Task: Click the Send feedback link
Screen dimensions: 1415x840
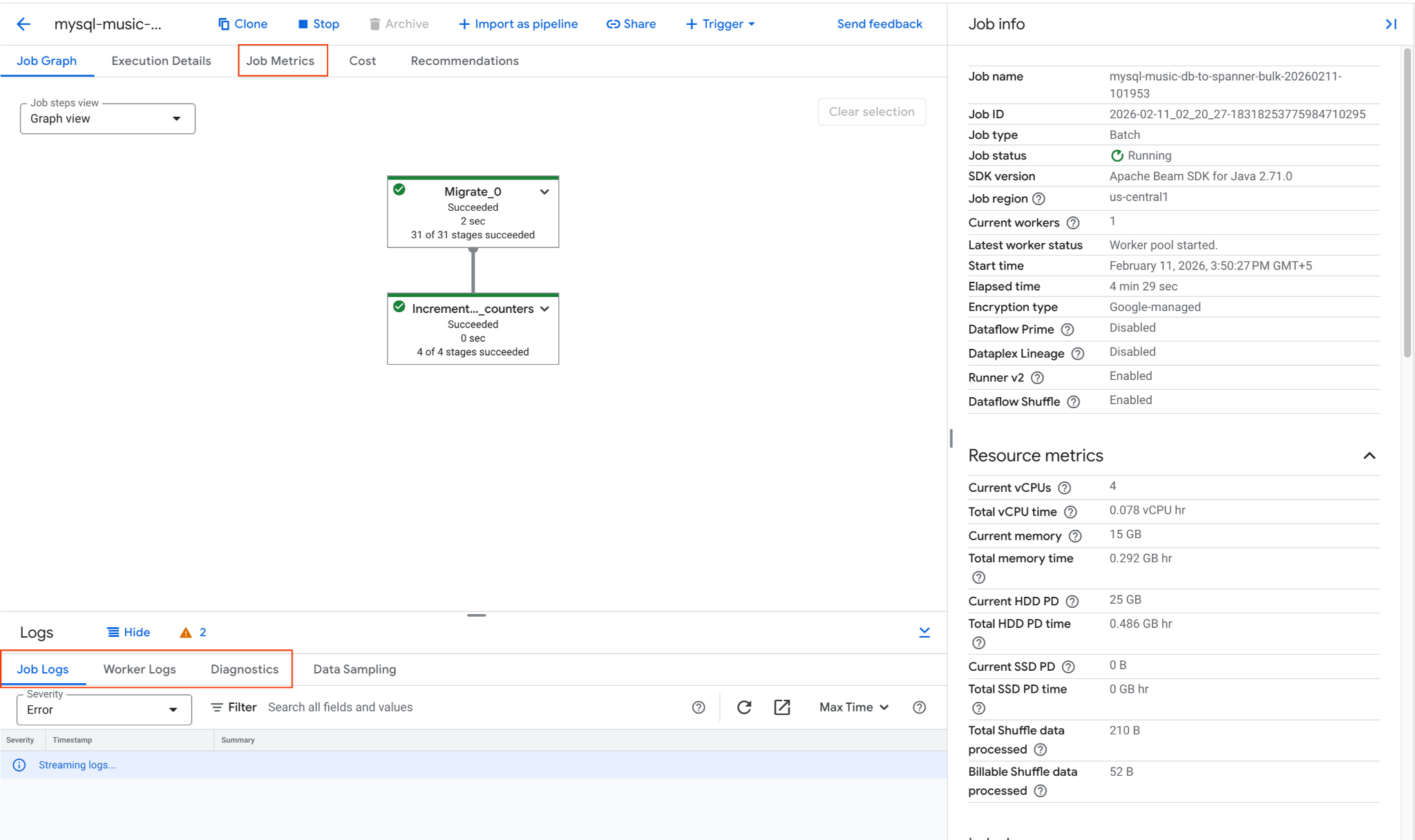Action: pyautogui.click(x=880, y=24)
